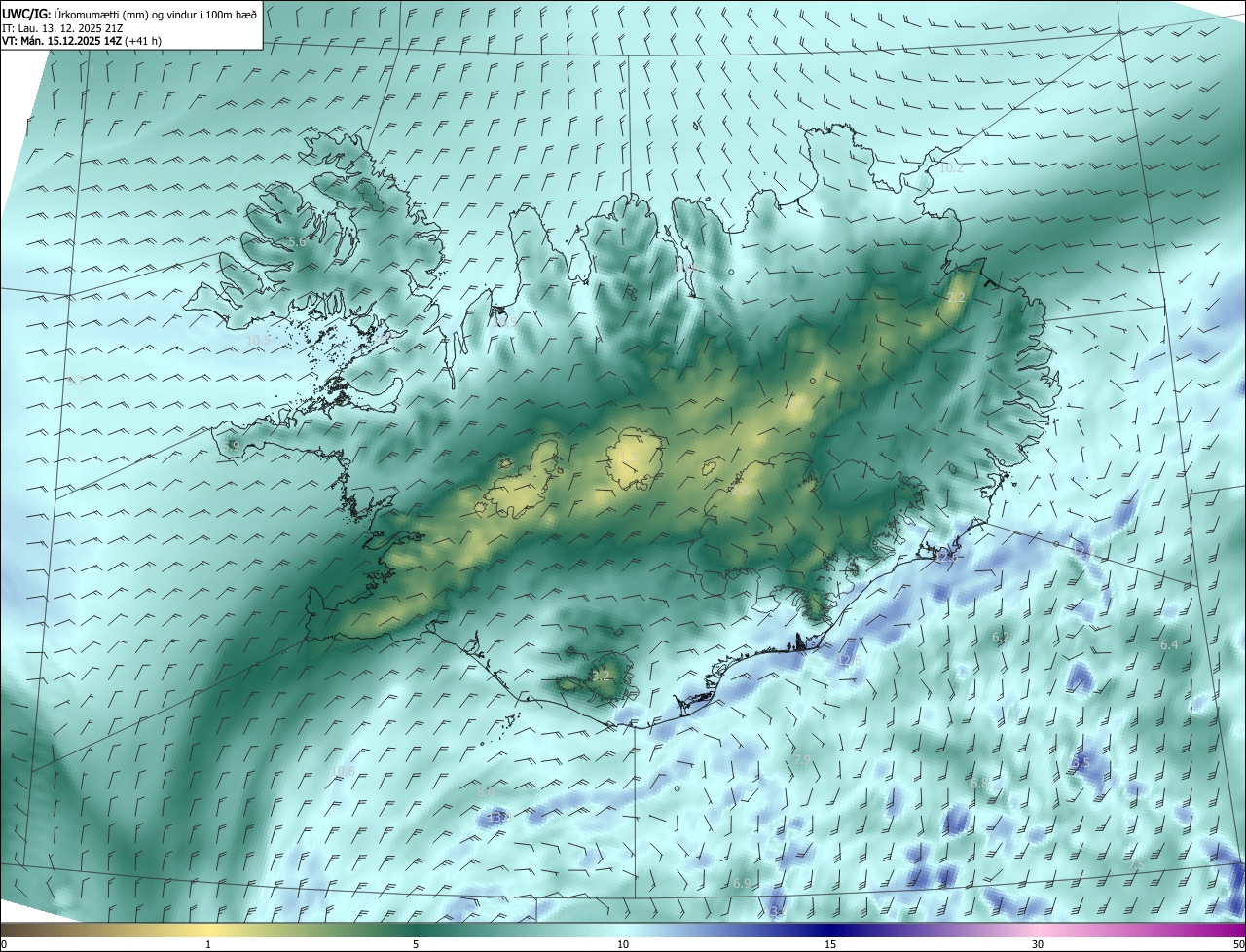Image resolution: width=1246 pixels, height=952 pixels.
Task: Click the 5.6 value over the Westfjords
Action: [297, 242]
